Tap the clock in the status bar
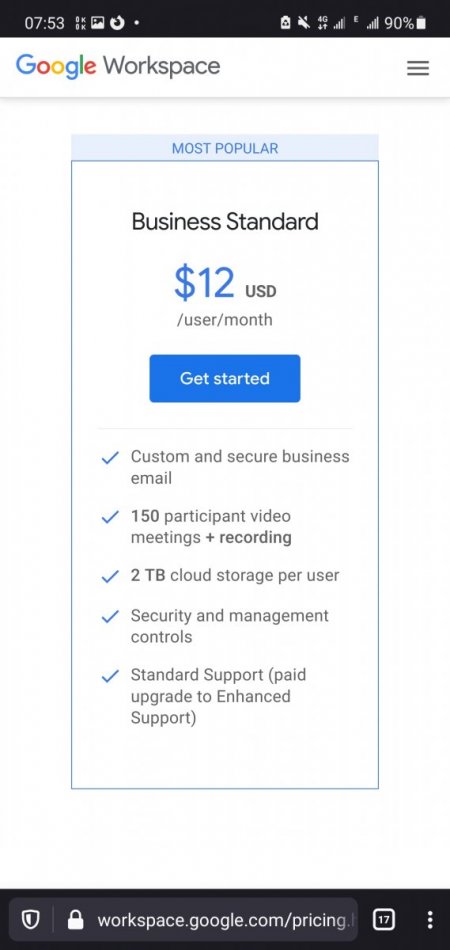This screenshot has height=950, width=450. point(44,23)
